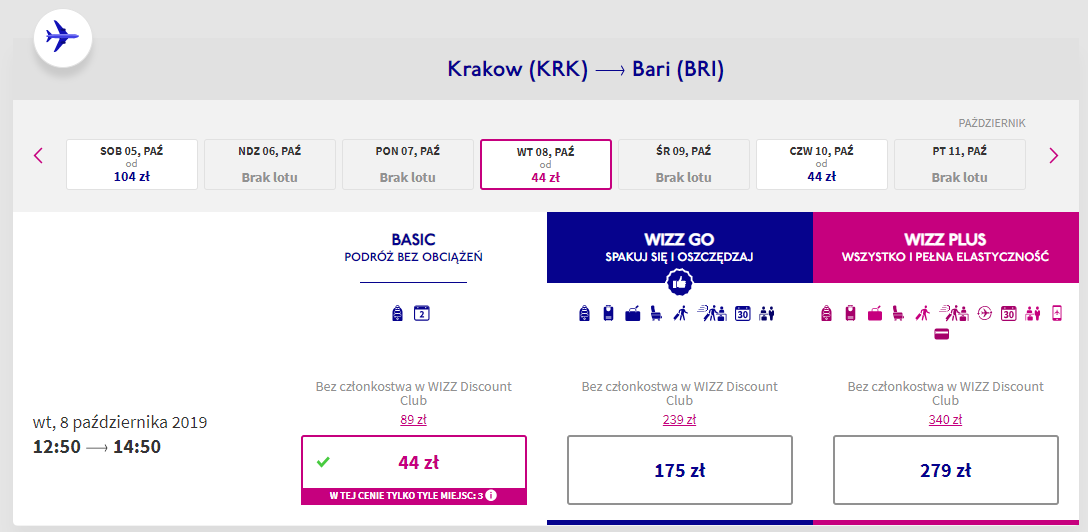This screenshot has width=1088, height=532.
Task: Click the seat selection icon under WIZZ GO
Action: [655, 314]
